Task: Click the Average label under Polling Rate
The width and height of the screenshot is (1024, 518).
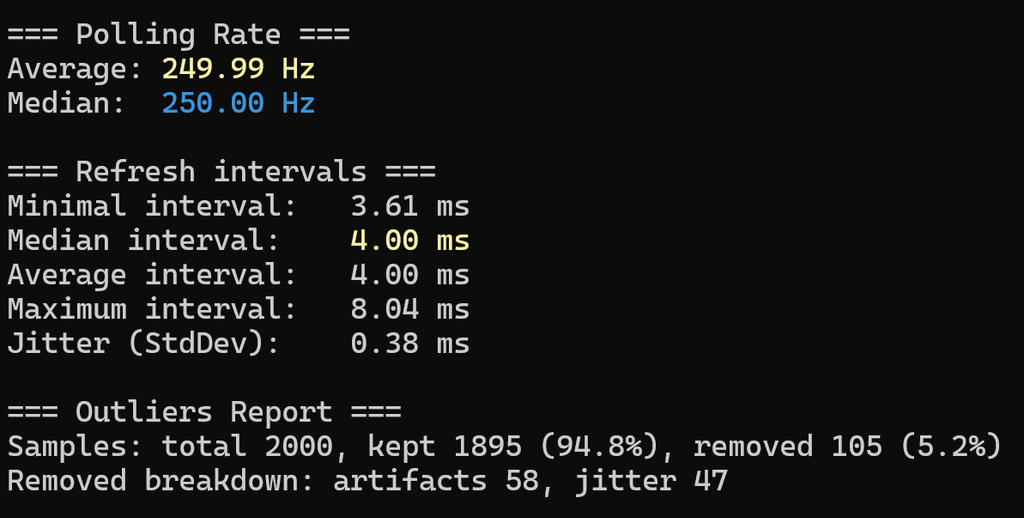Action: [74, 70]
